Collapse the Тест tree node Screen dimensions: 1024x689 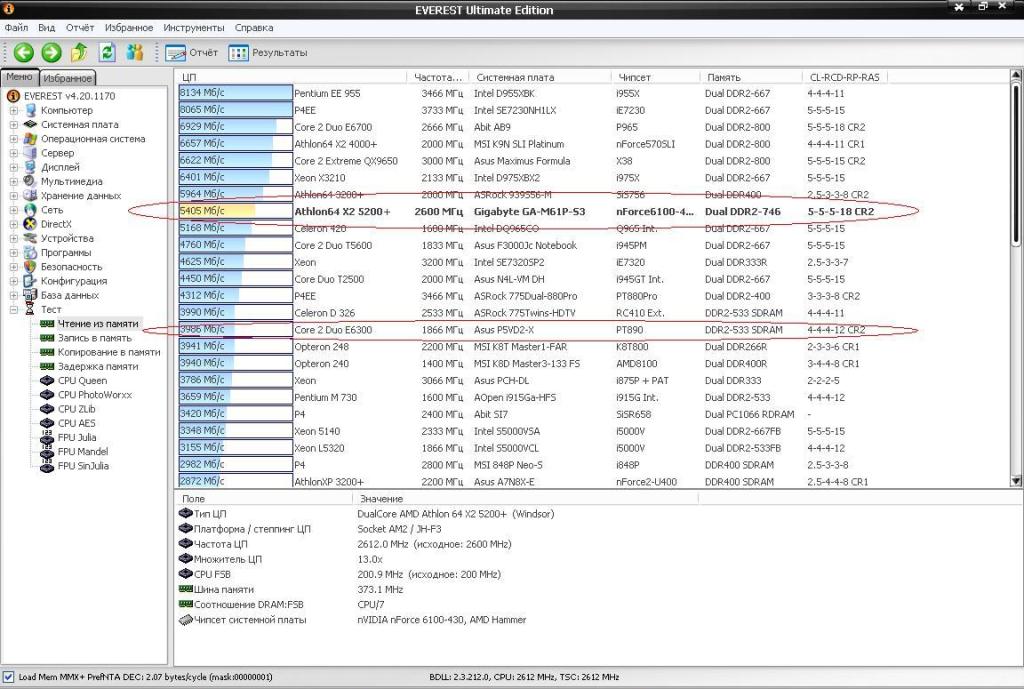pyautogui.click(x=14, y=310)
